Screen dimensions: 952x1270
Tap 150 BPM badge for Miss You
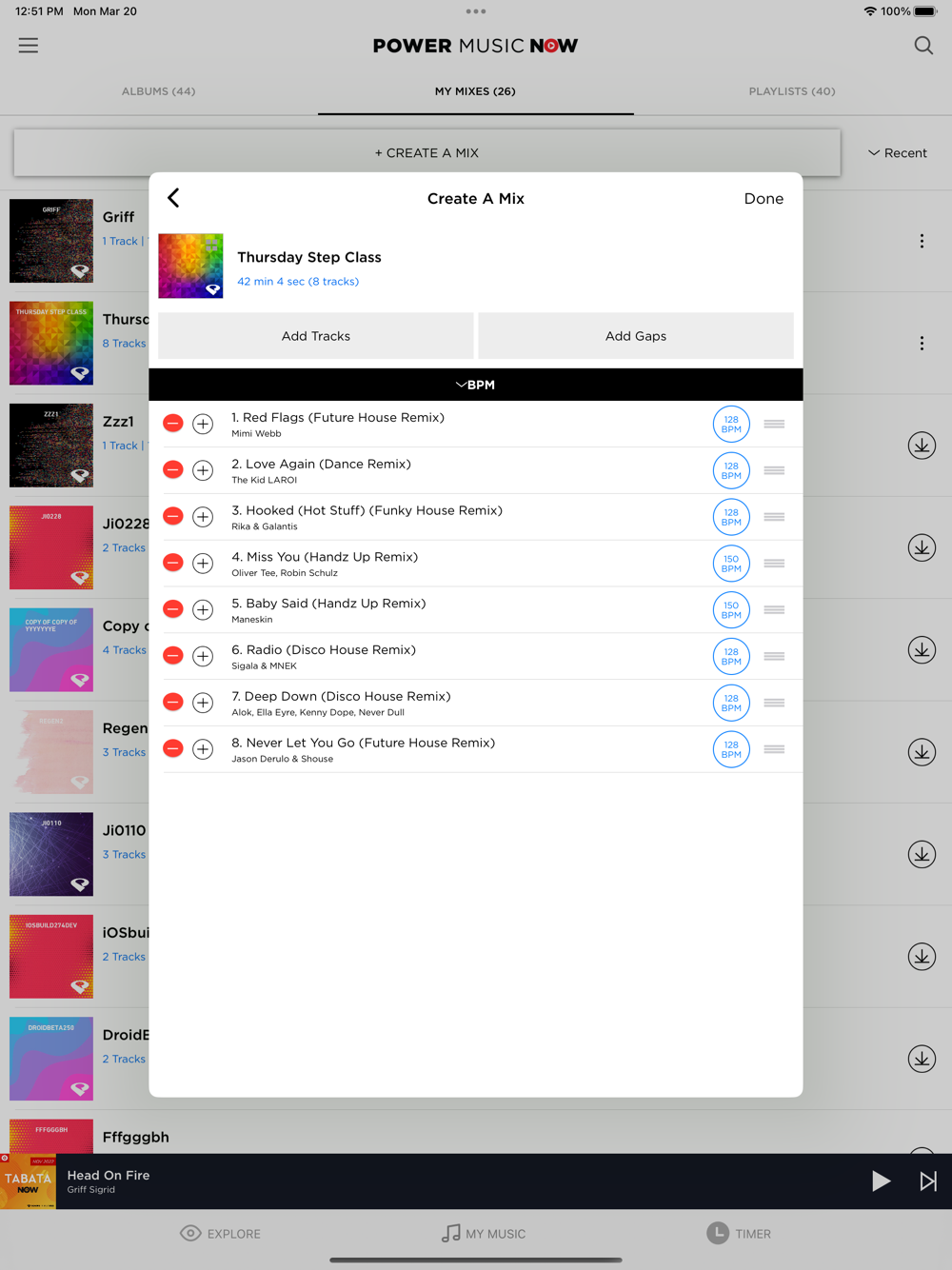coord(731,564)
